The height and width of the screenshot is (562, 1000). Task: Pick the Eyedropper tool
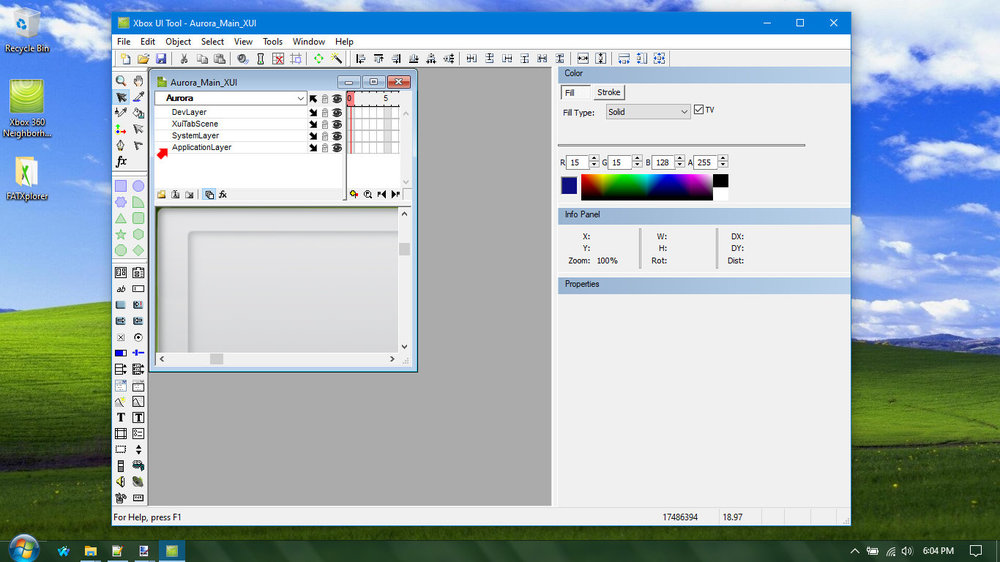pos(138,97)
